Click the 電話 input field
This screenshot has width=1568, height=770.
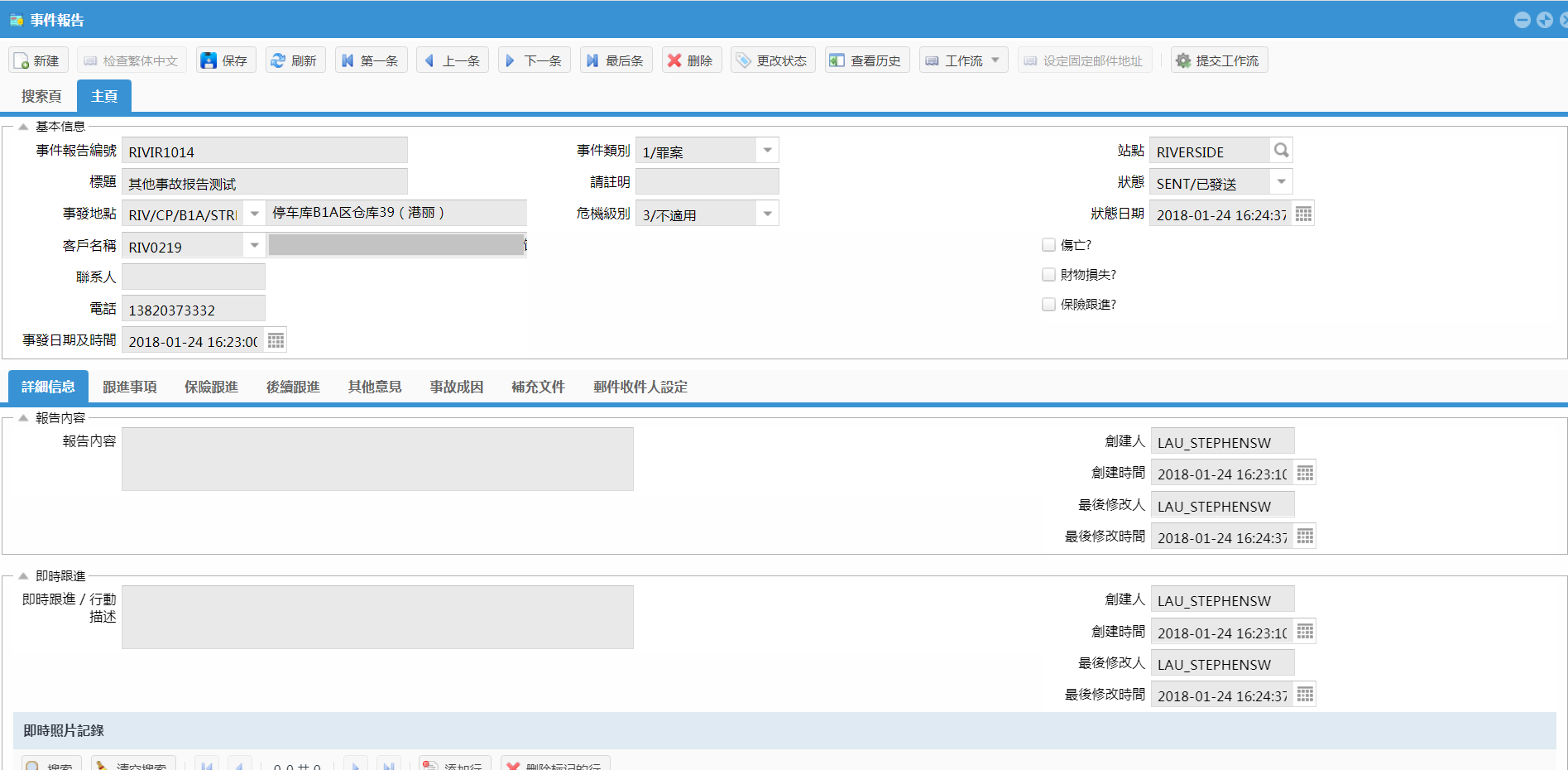point(194,308)
